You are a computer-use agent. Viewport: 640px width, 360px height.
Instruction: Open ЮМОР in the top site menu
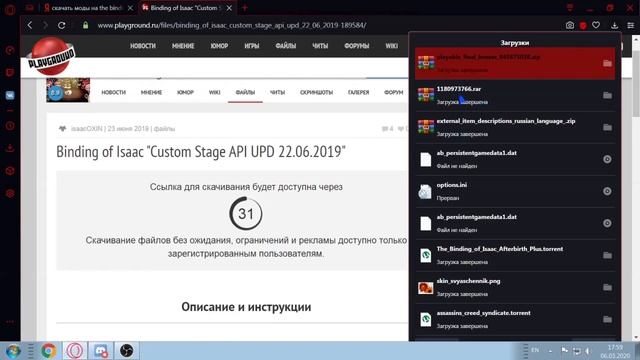[x=219, y=46]
